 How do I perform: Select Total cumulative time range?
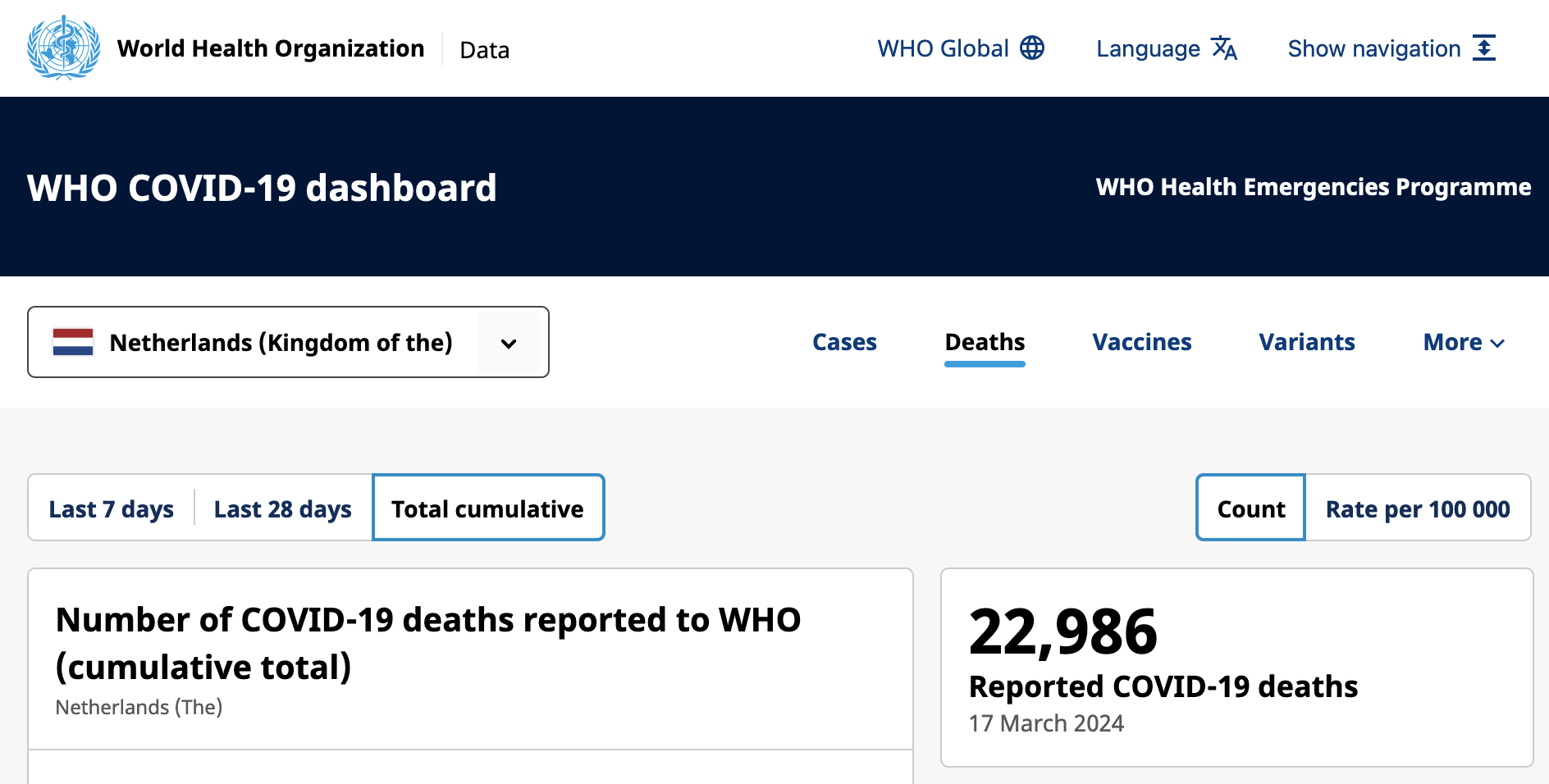pyautogui.click(x=488, y=509)
